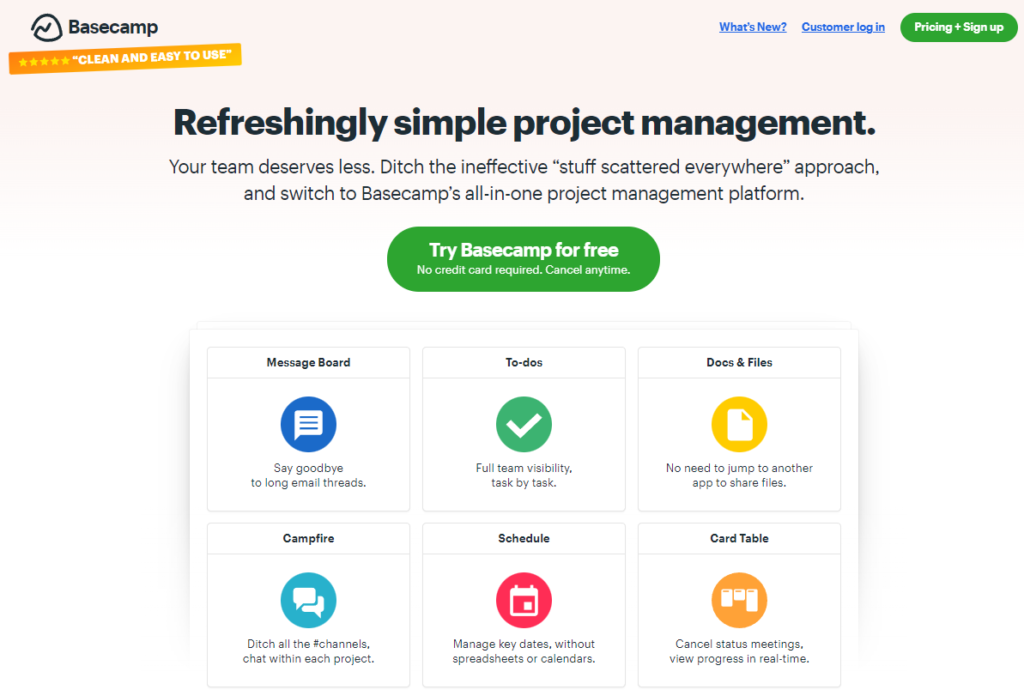Click the Docs & Files card title
The width and height of the screenshot is (1024, 696).
(x=739, y=362)
